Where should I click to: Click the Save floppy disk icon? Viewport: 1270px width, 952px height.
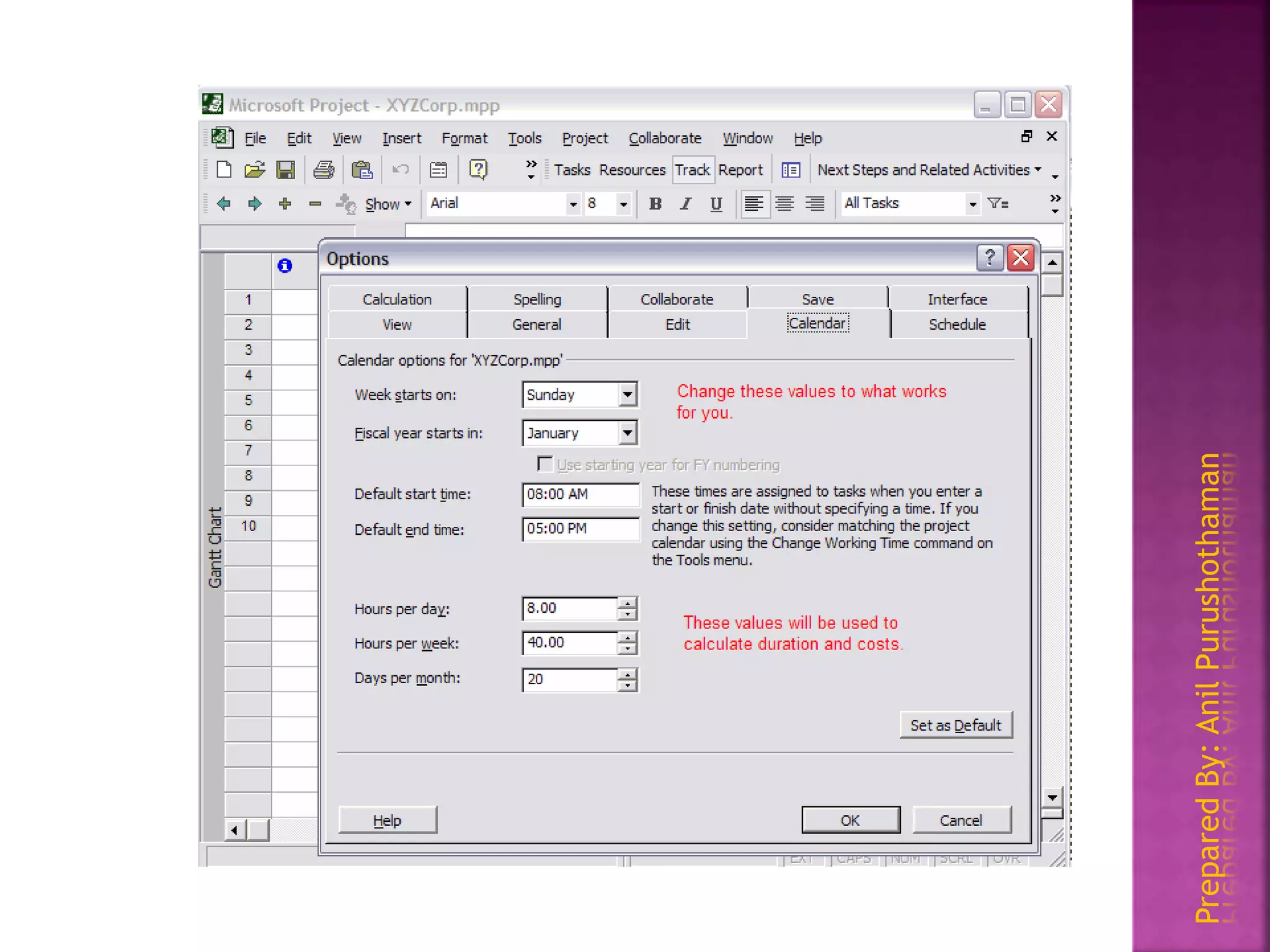(285, 170)
